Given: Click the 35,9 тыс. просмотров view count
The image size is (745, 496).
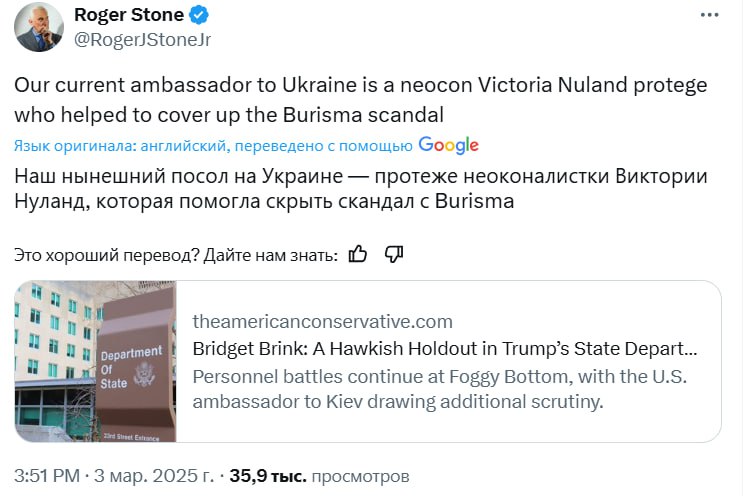Looking at the screenshot, I should 268,475.
